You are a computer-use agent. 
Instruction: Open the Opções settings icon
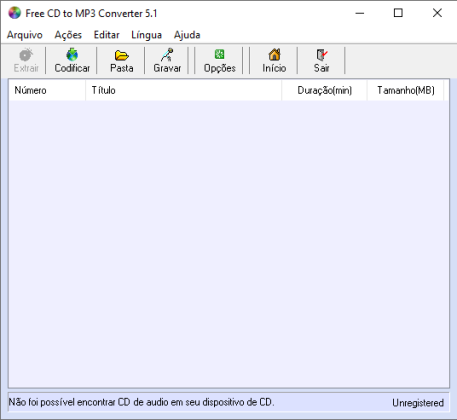pos(220,54)
